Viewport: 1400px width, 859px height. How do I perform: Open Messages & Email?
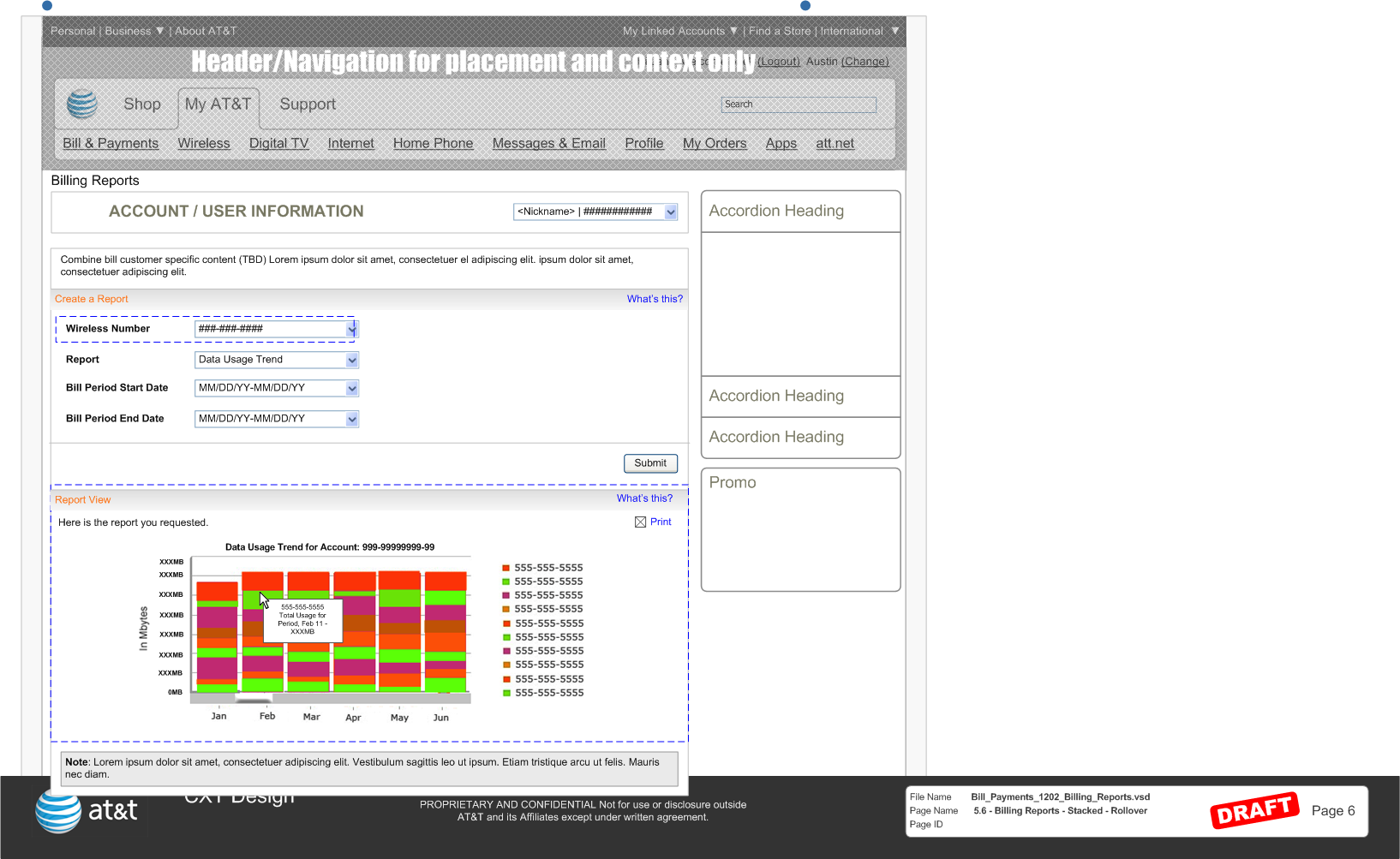click(549, 143)
